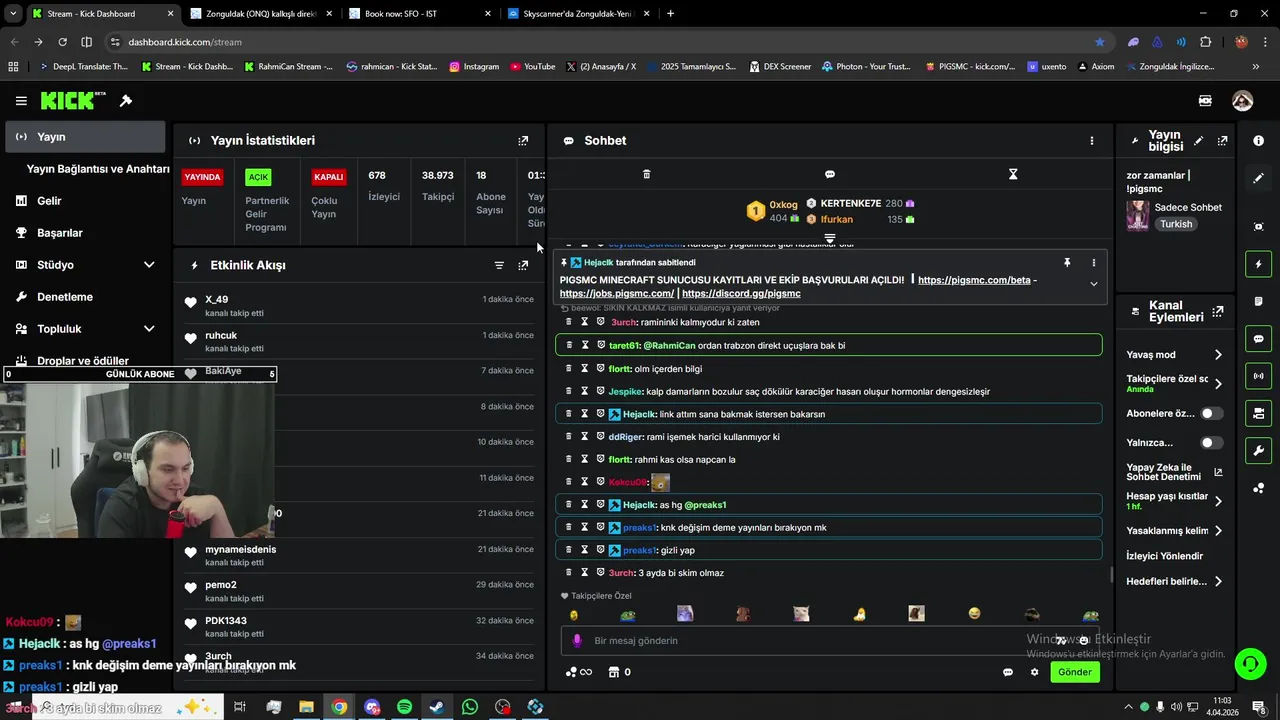Open Spotify from the Windows taskbar

pos(404,707)
